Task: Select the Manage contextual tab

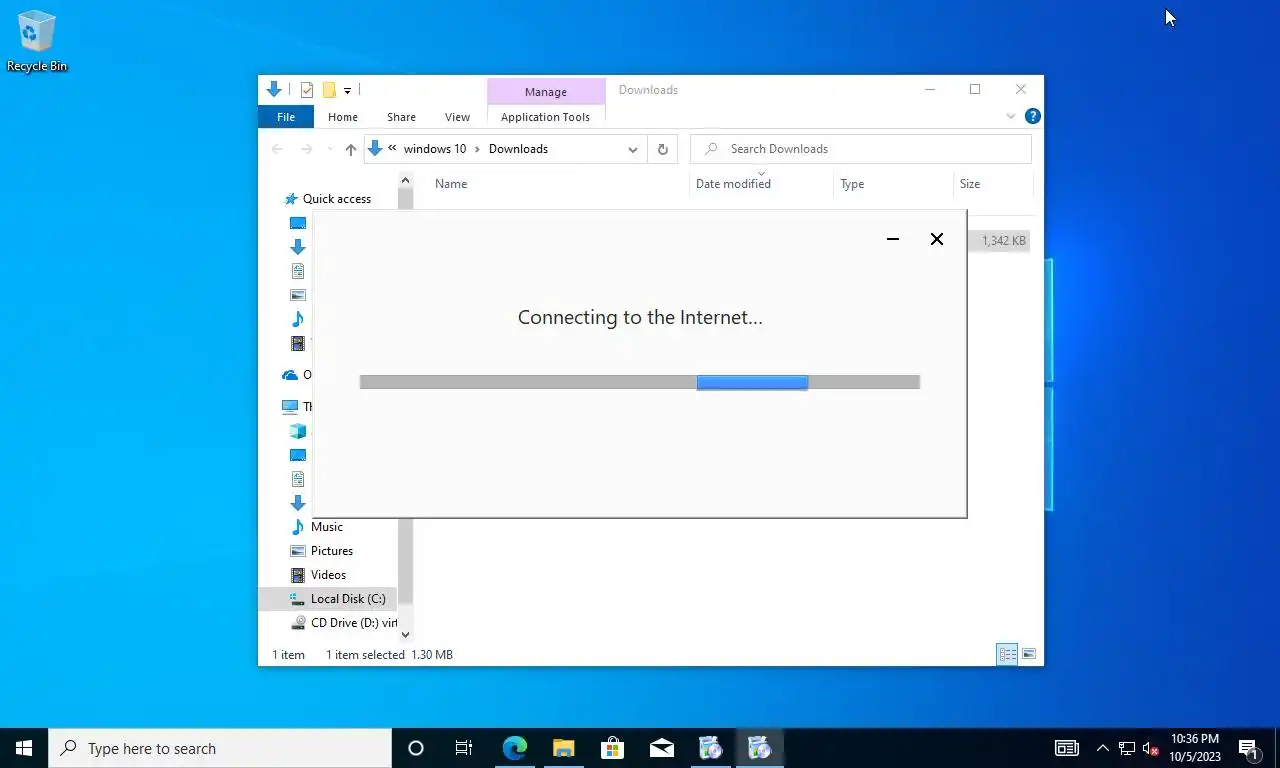Action: [546, 91]
